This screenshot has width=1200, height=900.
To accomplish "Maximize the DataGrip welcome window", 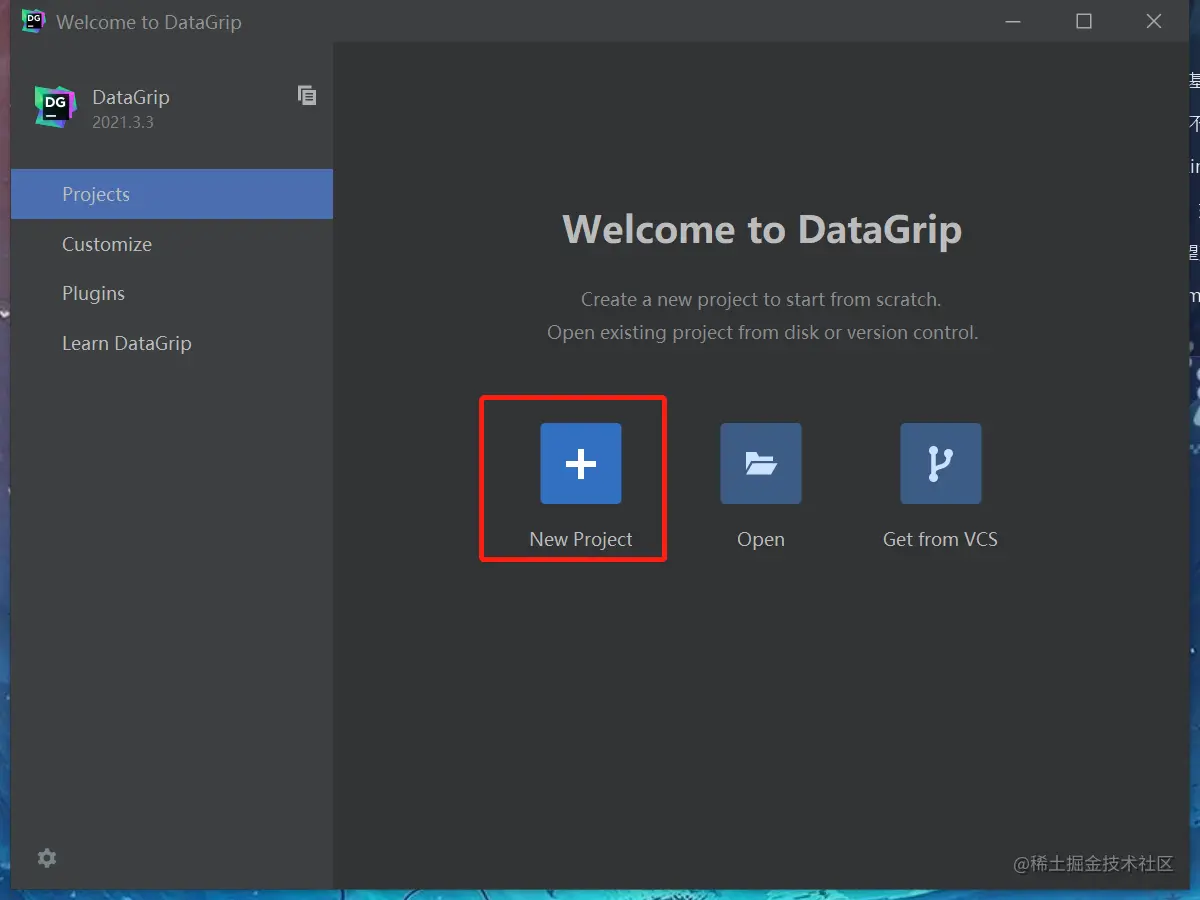I will pos(1084,21).
